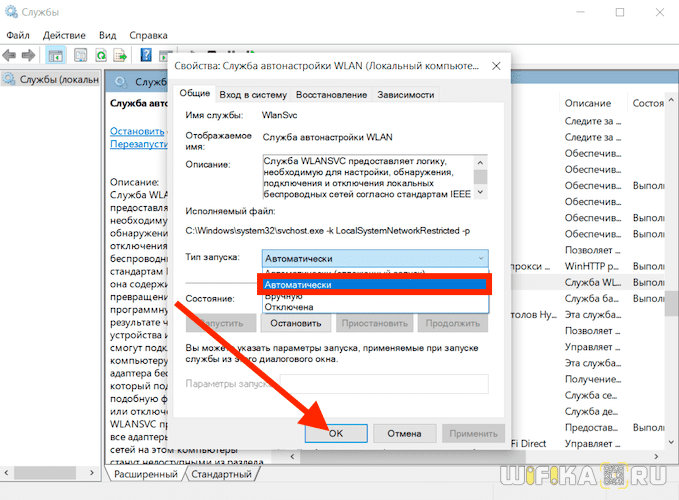Image resolution: width=679 pixels, height=500 pixels.
Task: Click the Остановить link in the left description
Action: click(137, 131)
